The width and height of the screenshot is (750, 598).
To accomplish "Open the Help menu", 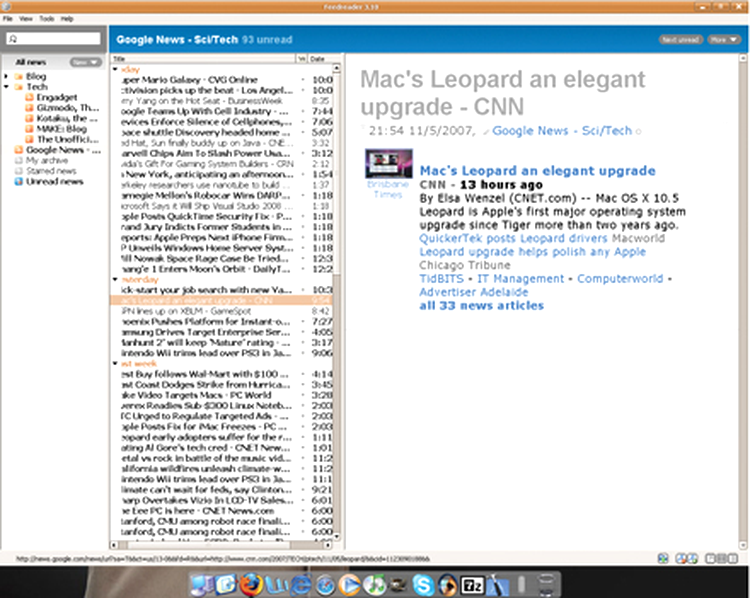I will (67, 19).
